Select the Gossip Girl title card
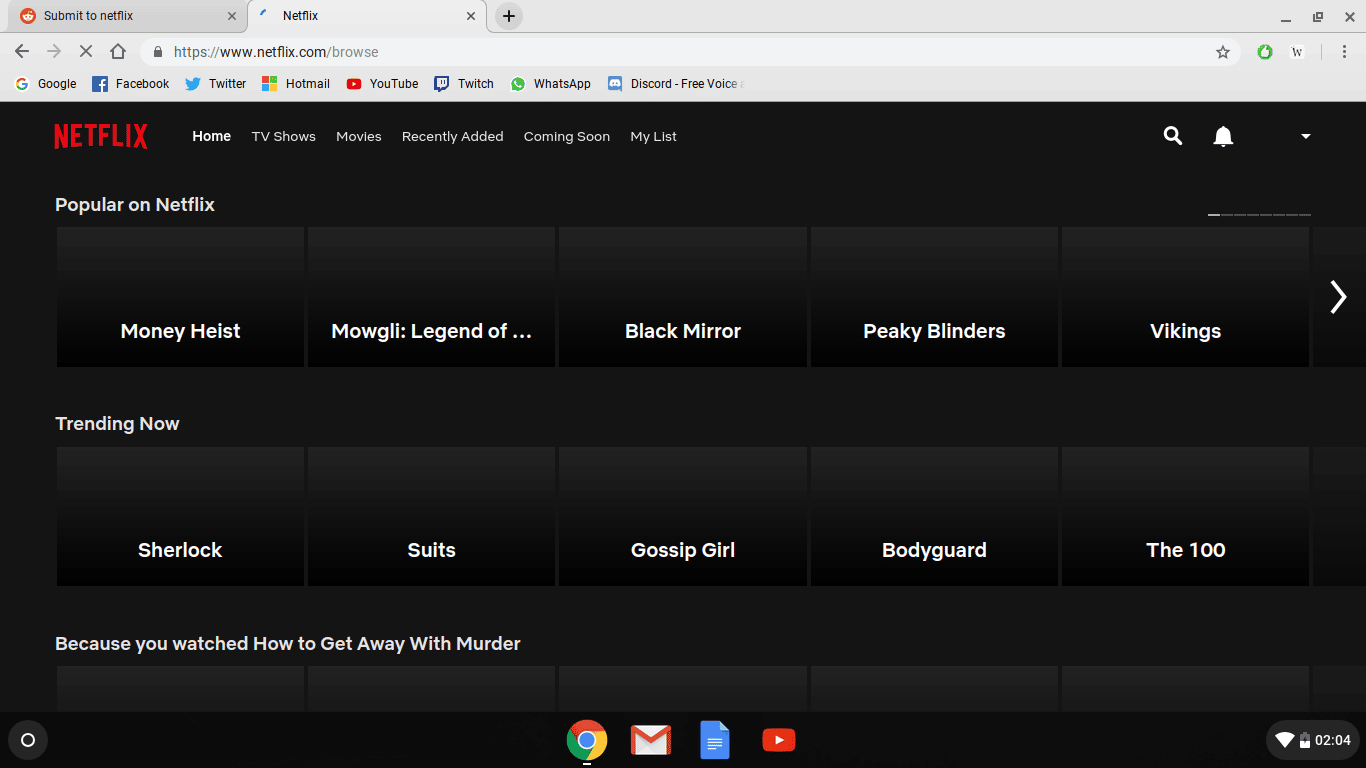Image resolution: width=1366 pixels, height=768 pixels. pyautogui.click(x=683, y=516)
